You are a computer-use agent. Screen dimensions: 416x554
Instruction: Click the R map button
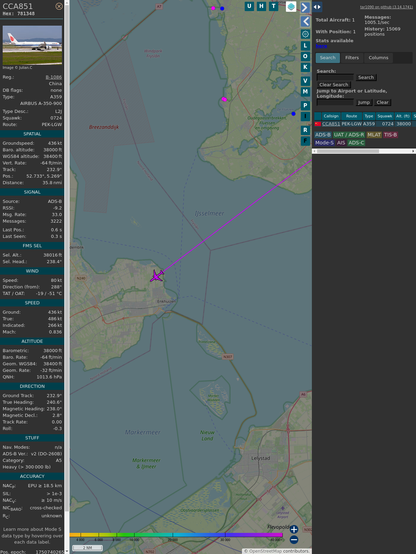pos(305,130)
